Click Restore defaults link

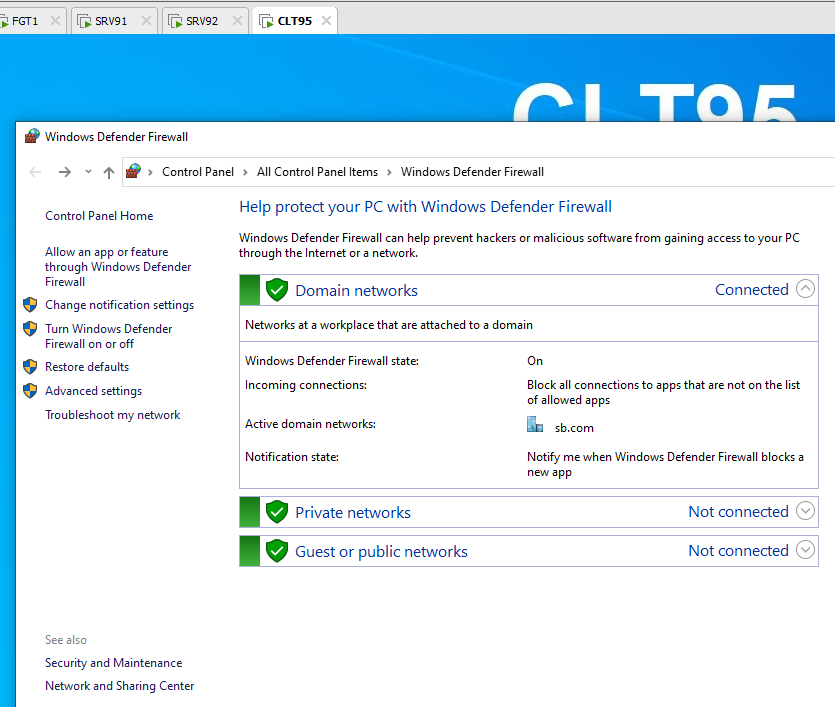[87, 367]
